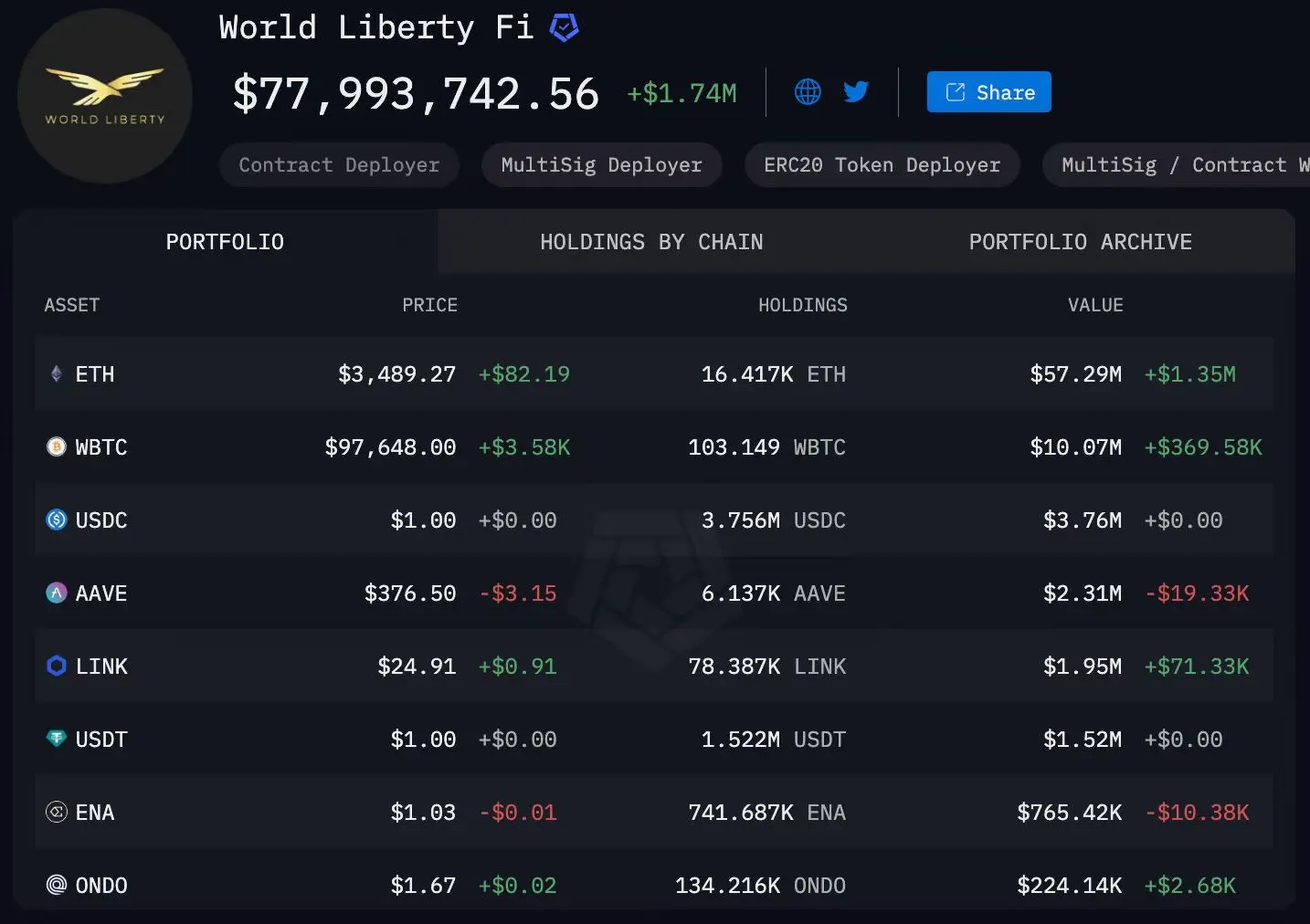Click the ENA price $1.03
Viewport: 1310px width, 924px height.
tap(423, 813)
